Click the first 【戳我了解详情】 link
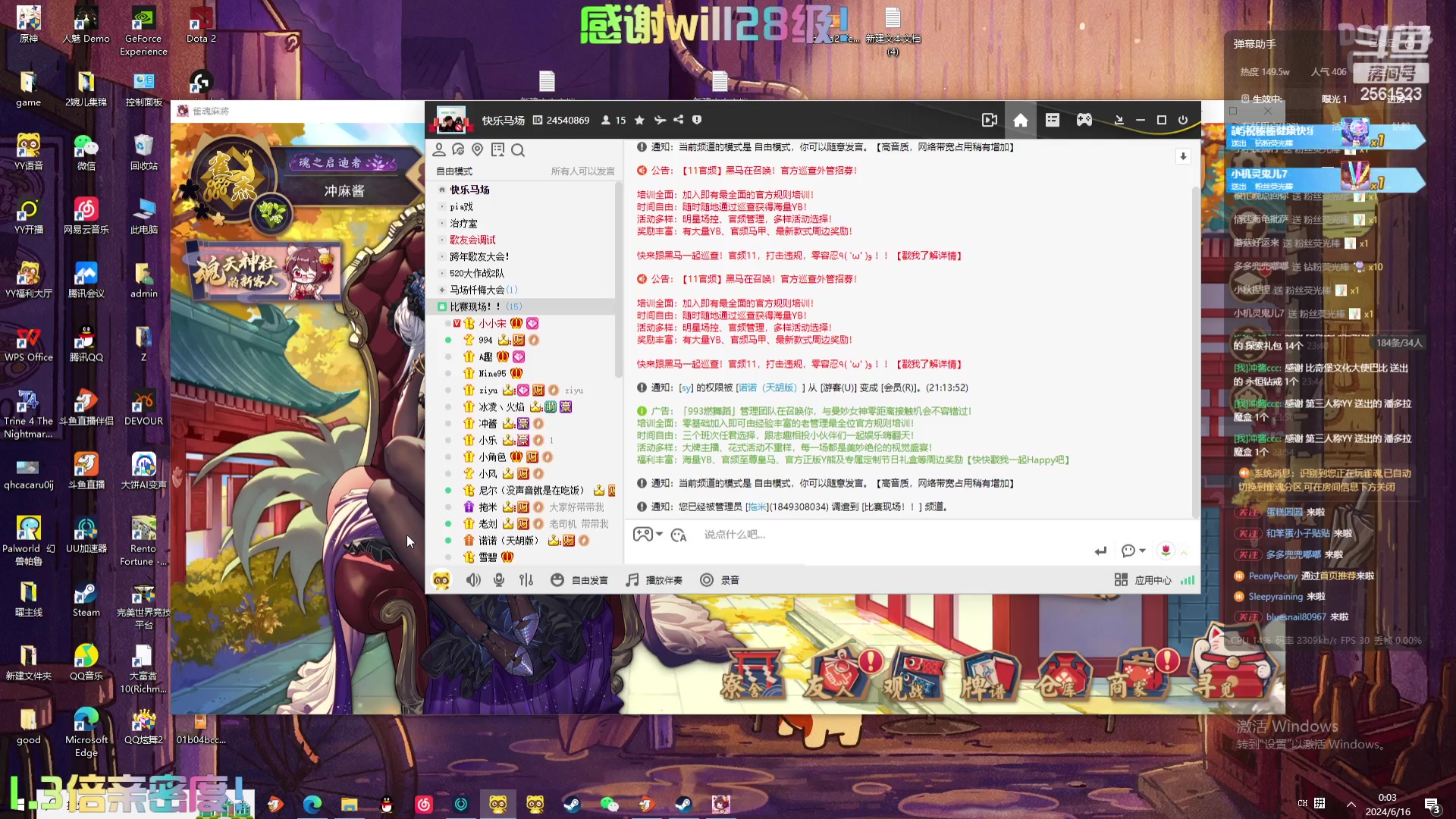The height and width of the screenshot is (819, 1456). (x=929, y=256)
